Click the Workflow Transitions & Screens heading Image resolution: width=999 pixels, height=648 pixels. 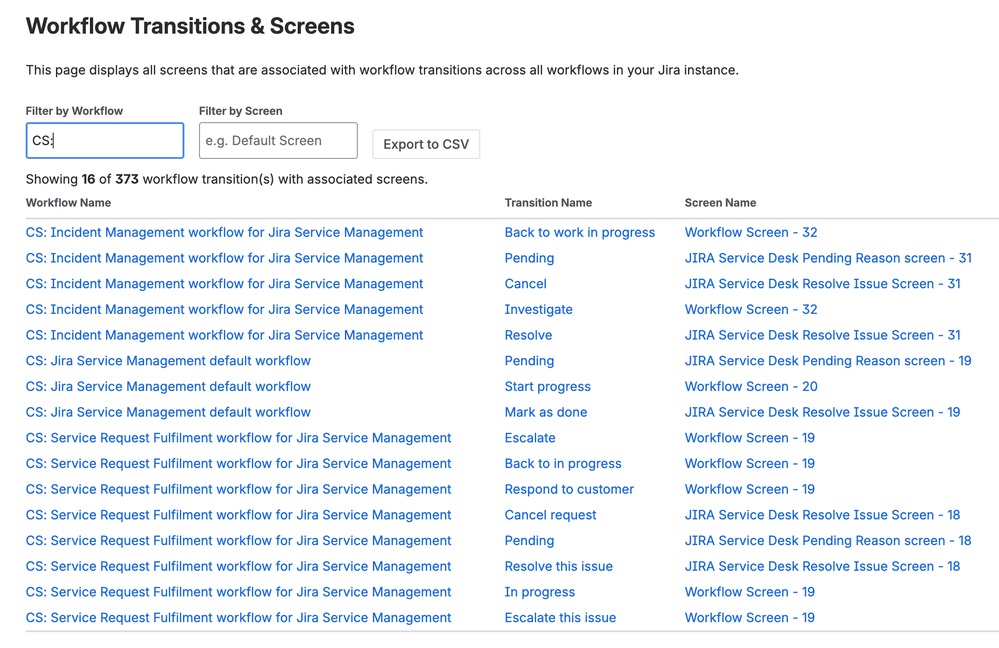tap(190, 26)
